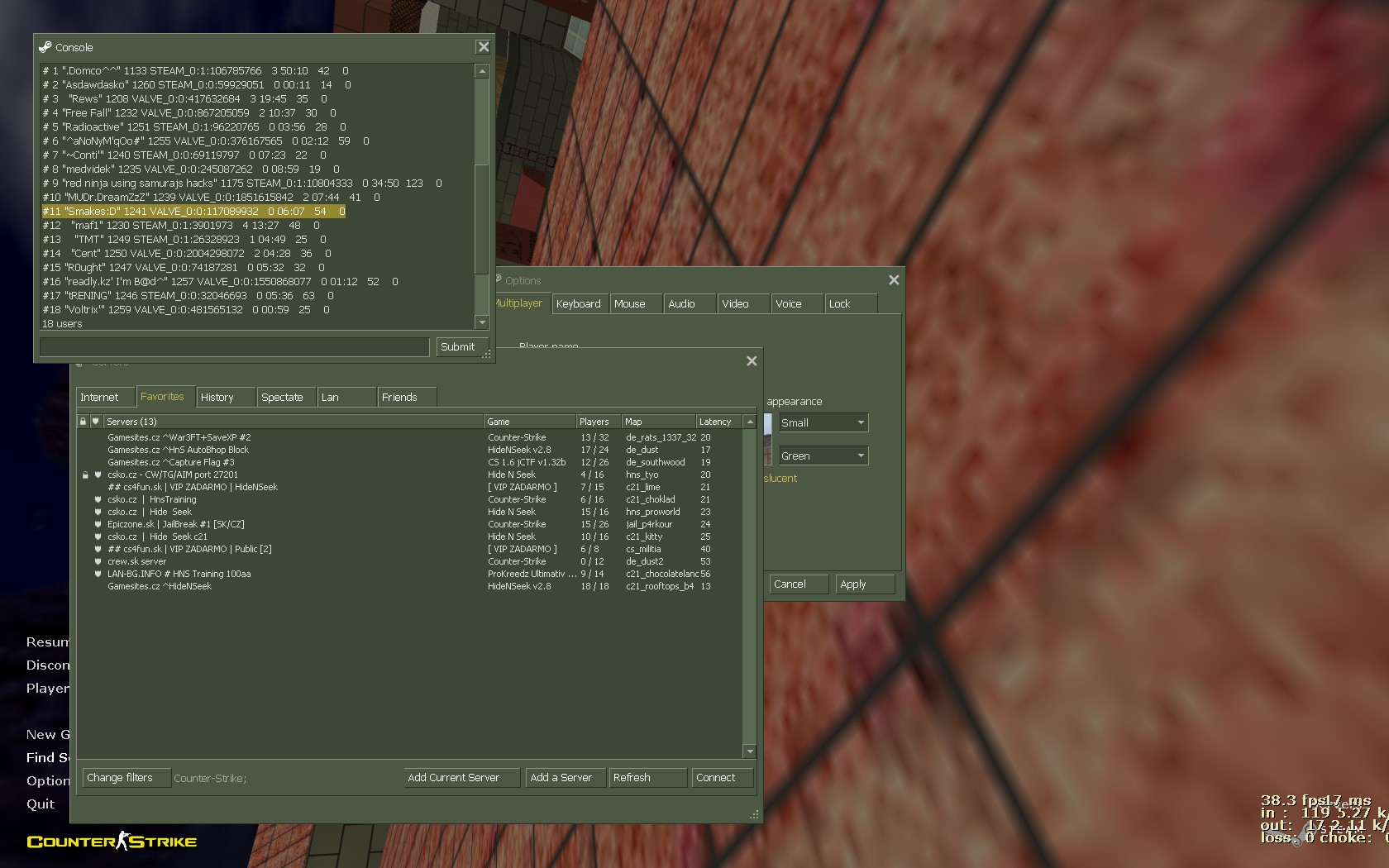Expand the Green crosshair color dropdown
Image resolution: width=1389 pixels, height=868 pixels.
pos(823,455)
